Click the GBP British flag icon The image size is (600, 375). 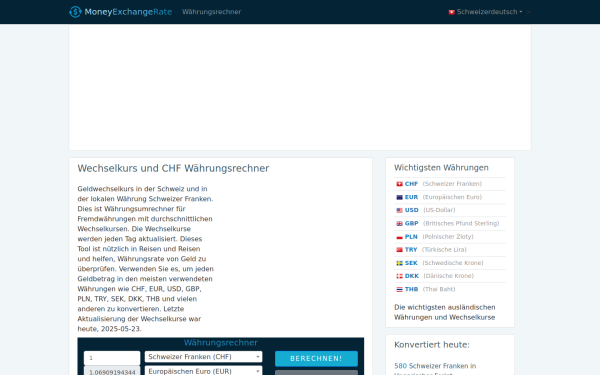coord(399,224)
